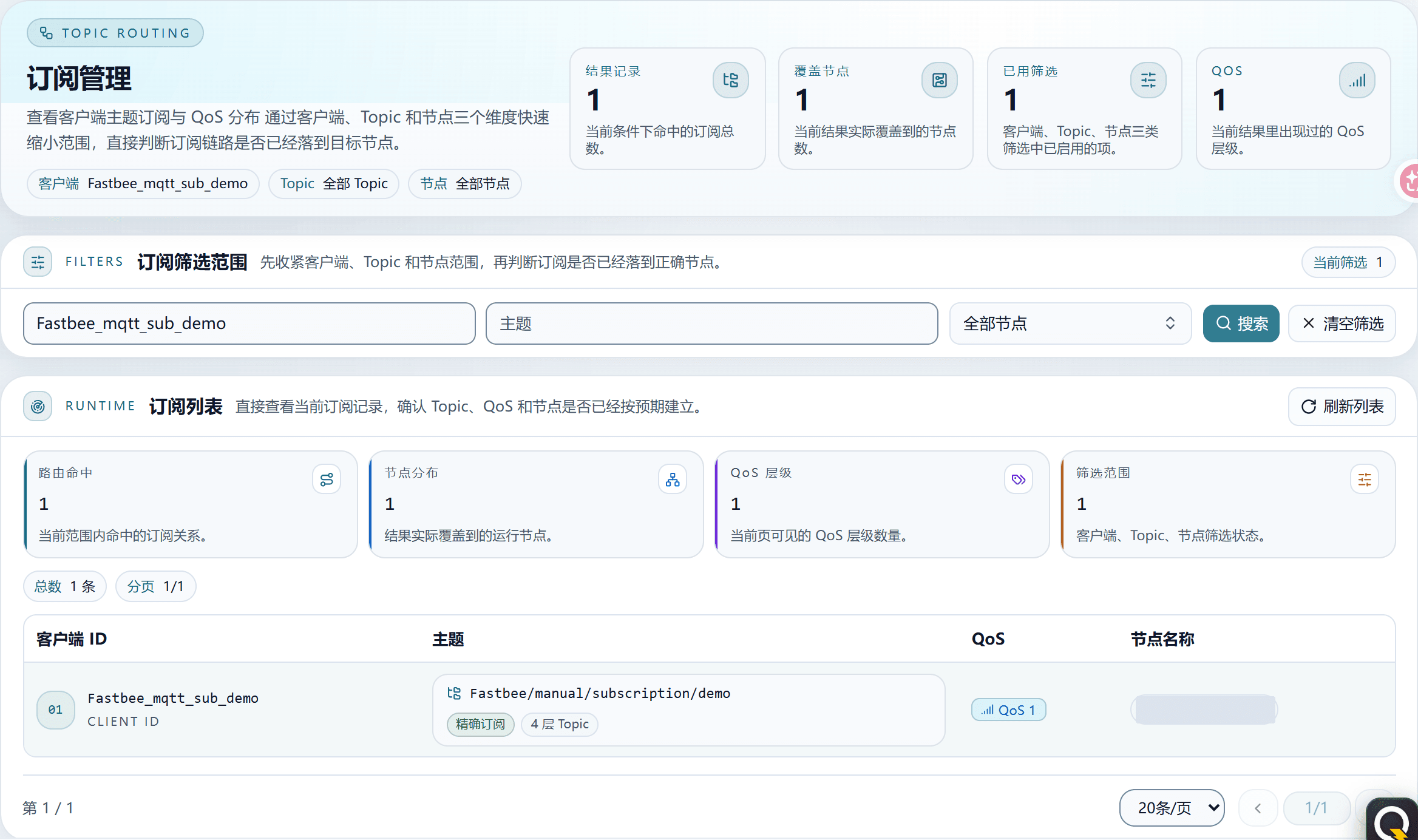Image resolution: width=1418 pixels, height=840 pixels.
Task: Click the 精确订阅 tag
Action: click(x=481, y=724)
